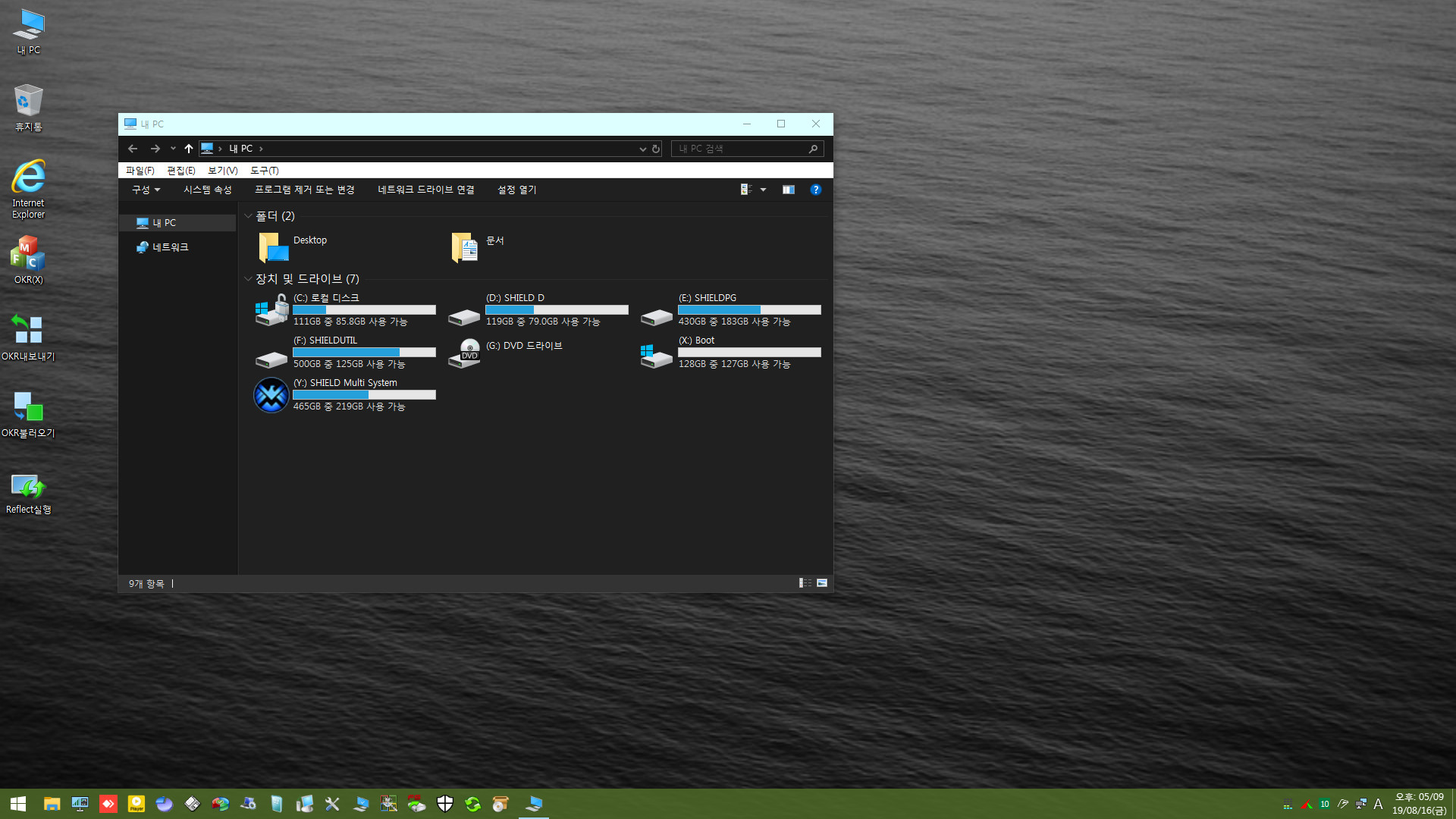
Task: Select the (D:) SHIELD D drive
Action: coord(538,309)
